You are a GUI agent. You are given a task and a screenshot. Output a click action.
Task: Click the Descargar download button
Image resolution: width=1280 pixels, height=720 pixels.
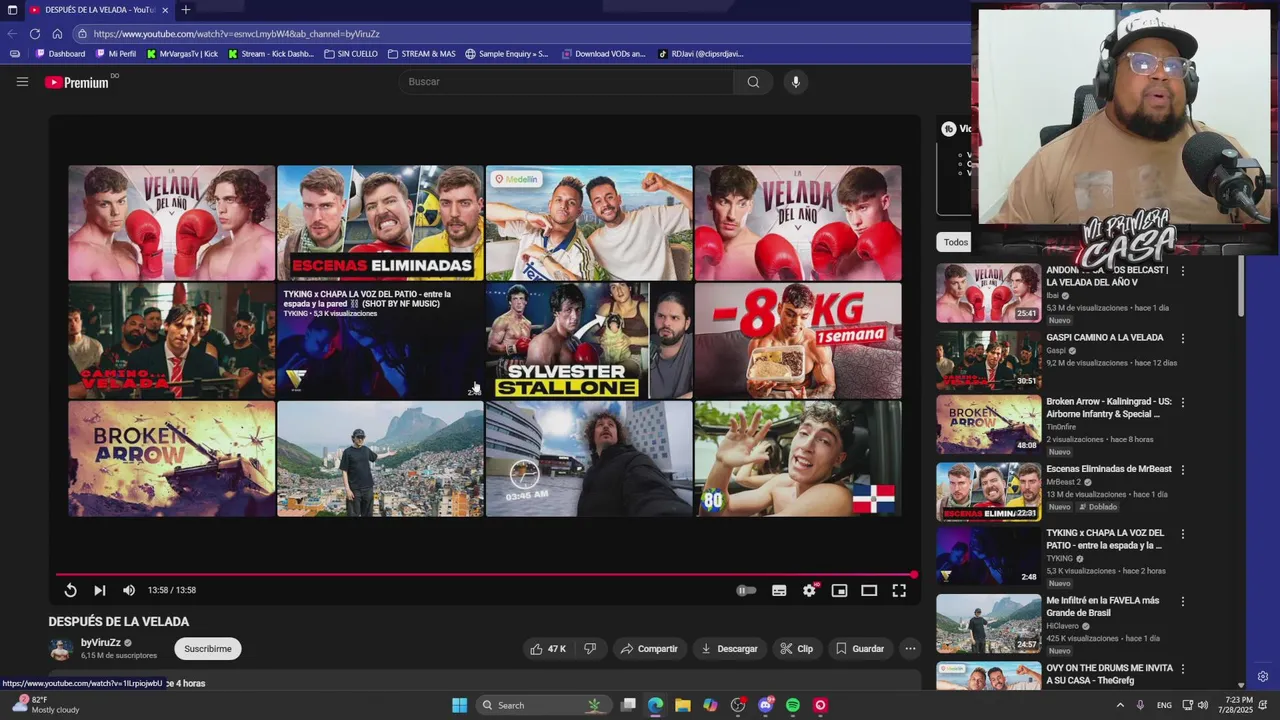(x=729, y=649)
